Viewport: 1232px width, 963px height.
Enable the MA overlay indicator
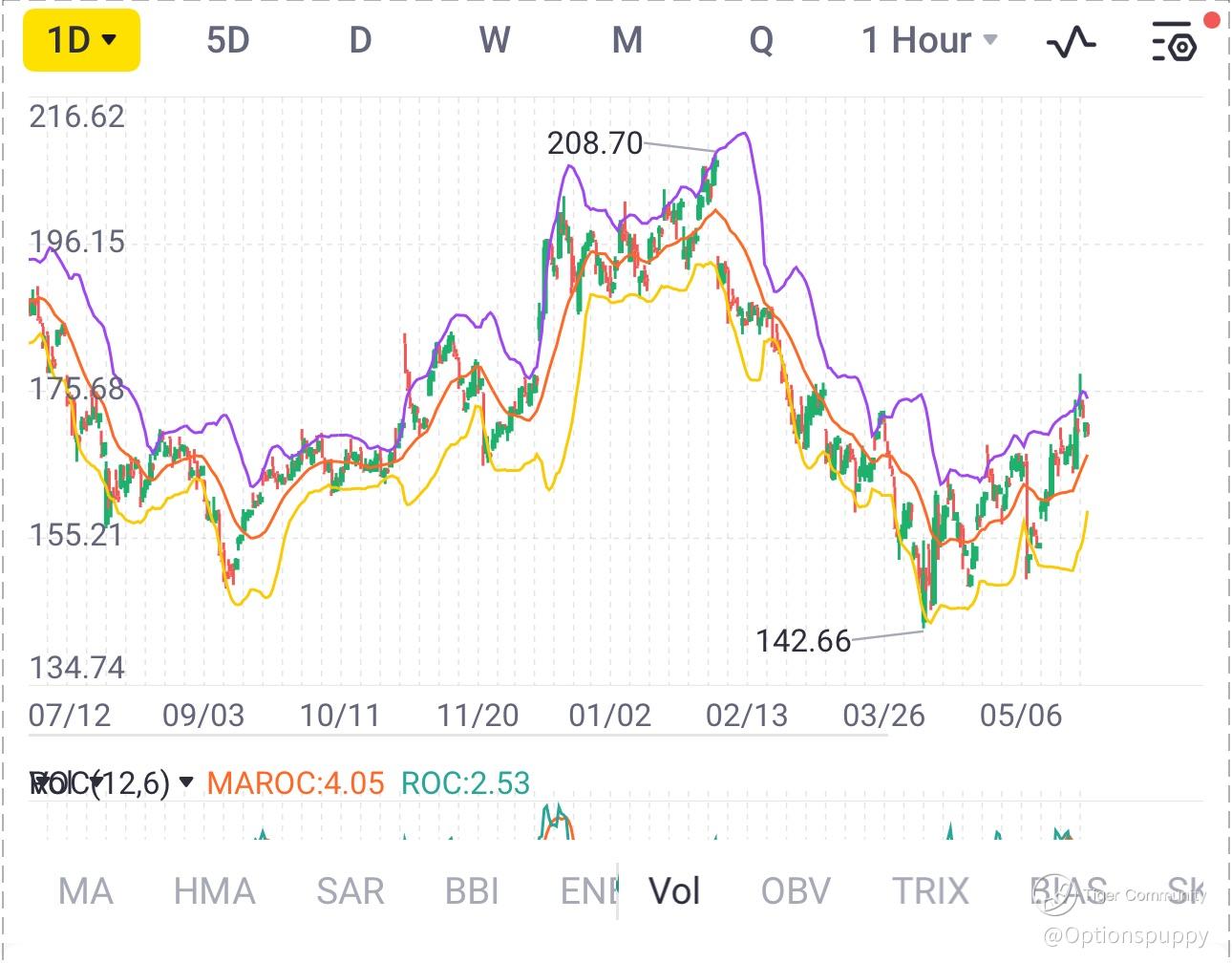86,891
